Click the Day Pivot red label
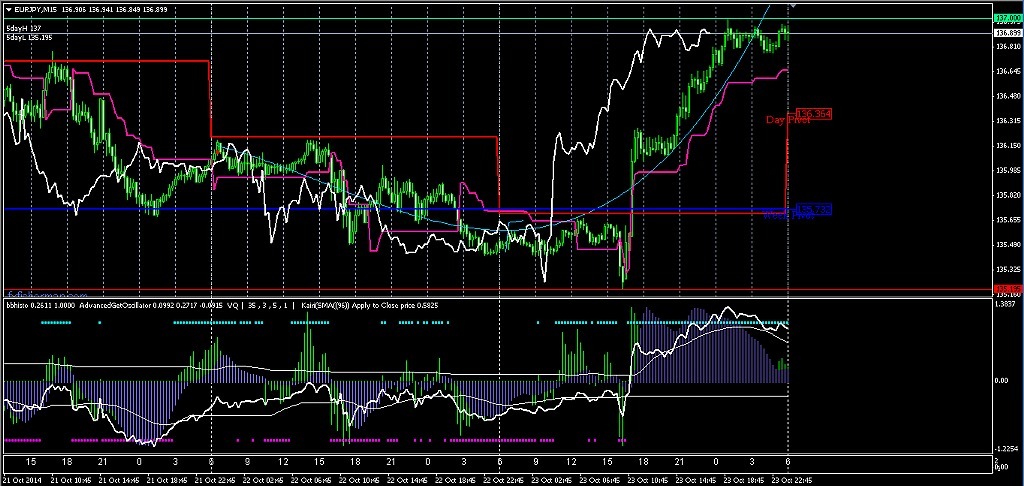The height and width of the screenshot is (486, 1024). (x=788, y=120)
